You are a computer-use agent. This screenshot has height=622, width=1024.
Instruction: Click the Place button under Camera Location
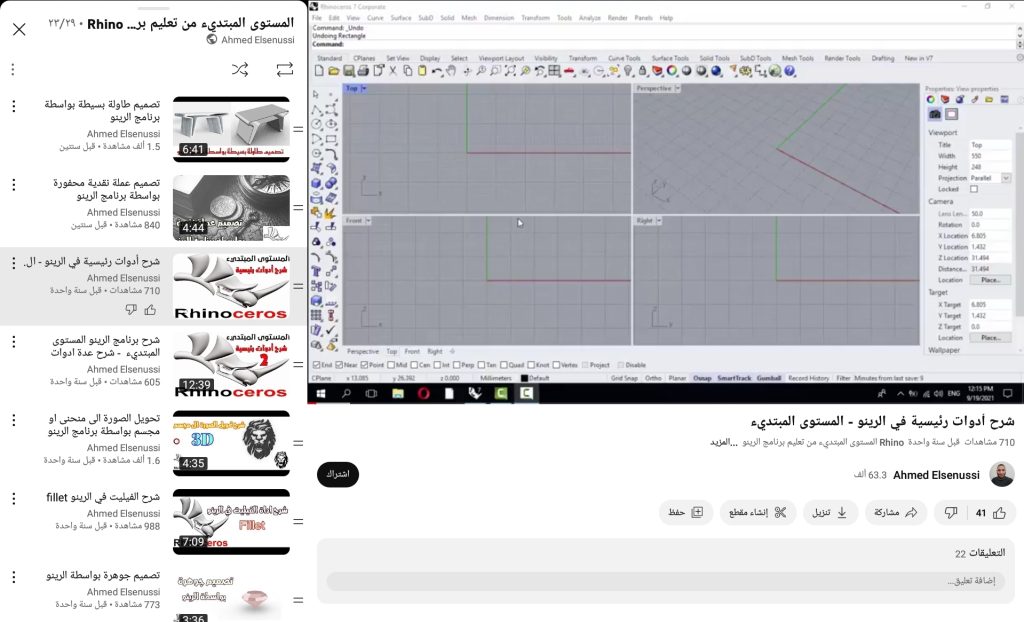988,280
